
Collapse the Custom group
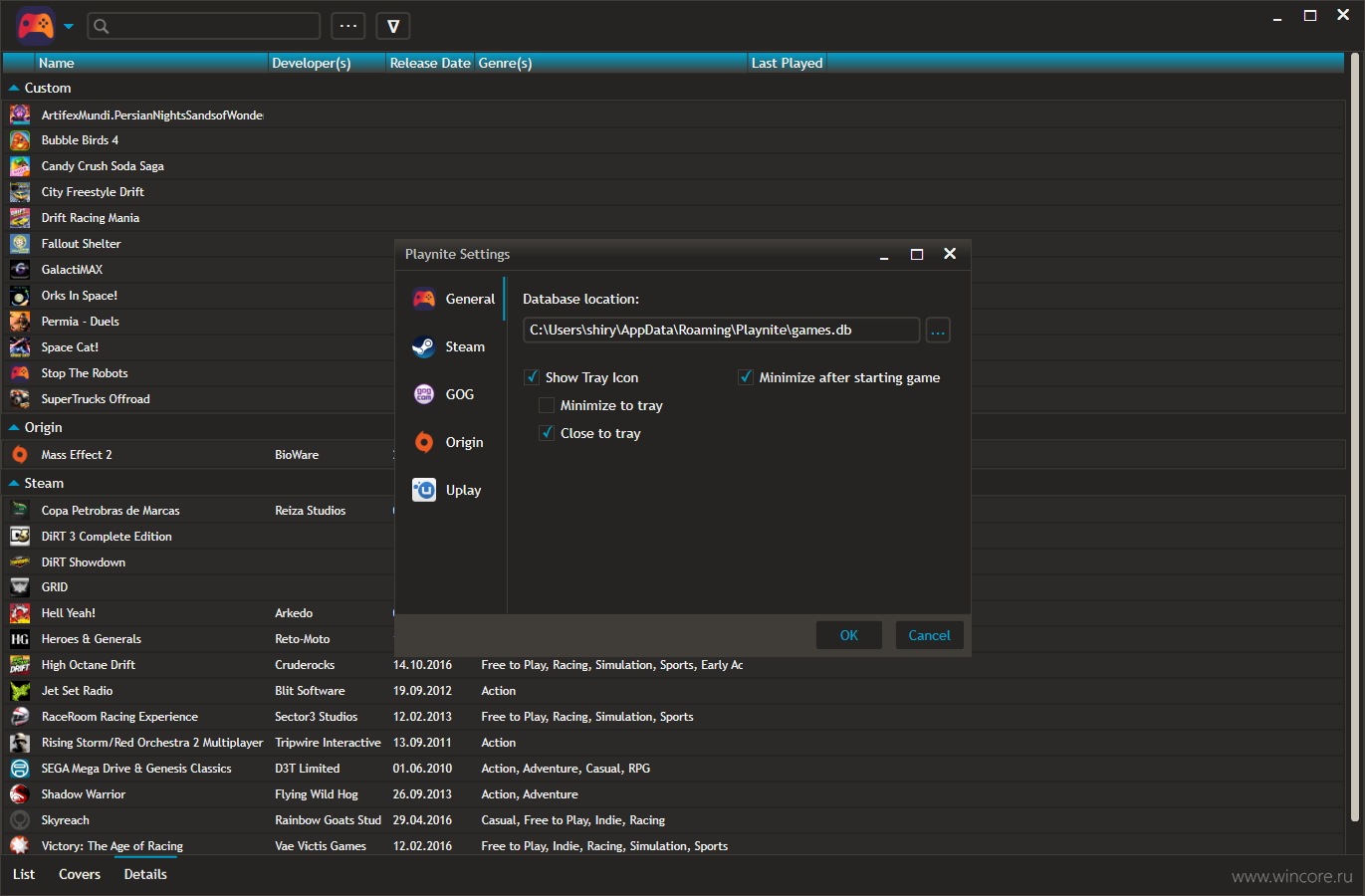14,89
